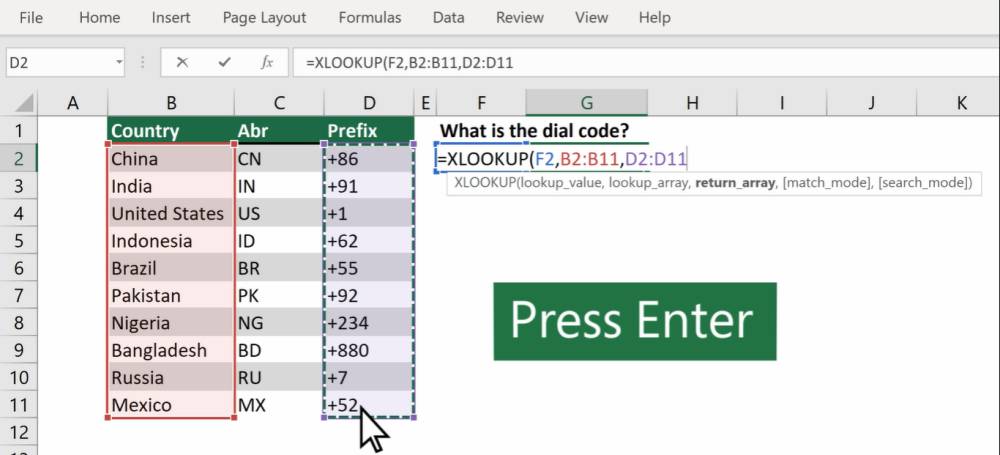Select all cells with corner triangle

click(24, 102)
